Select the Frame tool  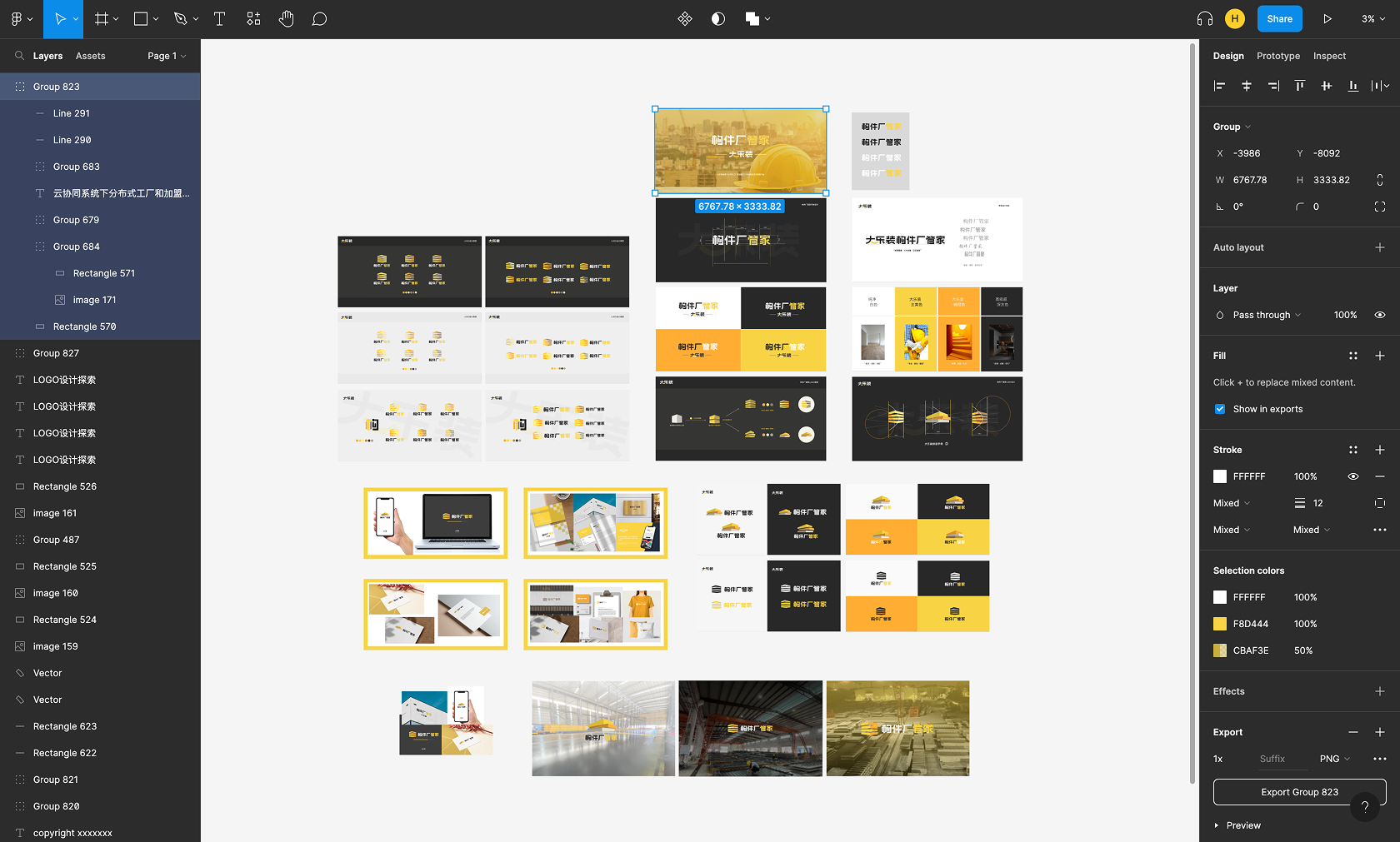click(x=102, y=19)
